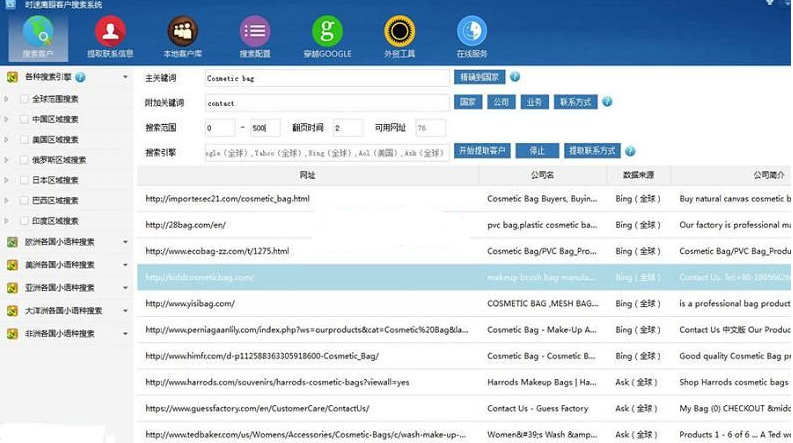
Task: Expand the 日本区域搜索 tree arrow
Action: point(7,180)
